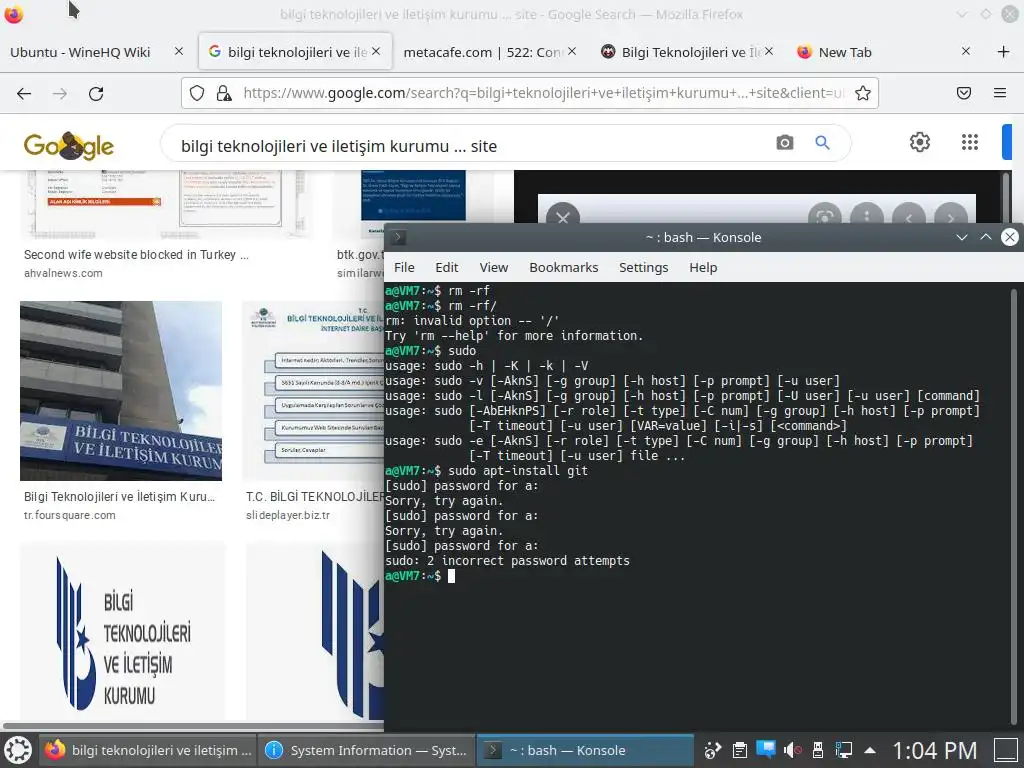Image resolution: width=1024 pixels, height=768 pixels.
Task: Click the muted volume tray icon
Action: click(792, 750)
